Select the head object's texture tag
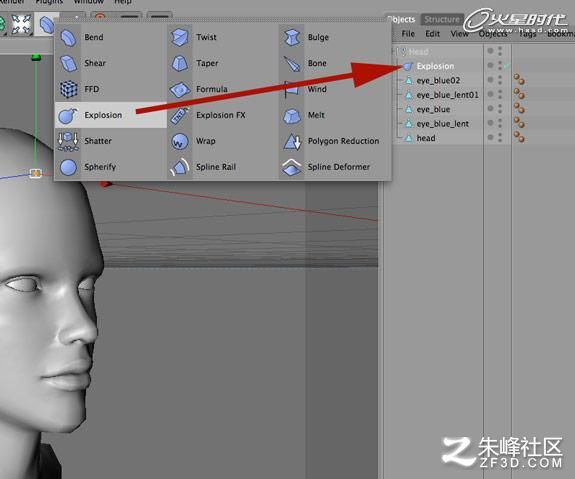Screen dimensions: 575x479 pos(519,137)
